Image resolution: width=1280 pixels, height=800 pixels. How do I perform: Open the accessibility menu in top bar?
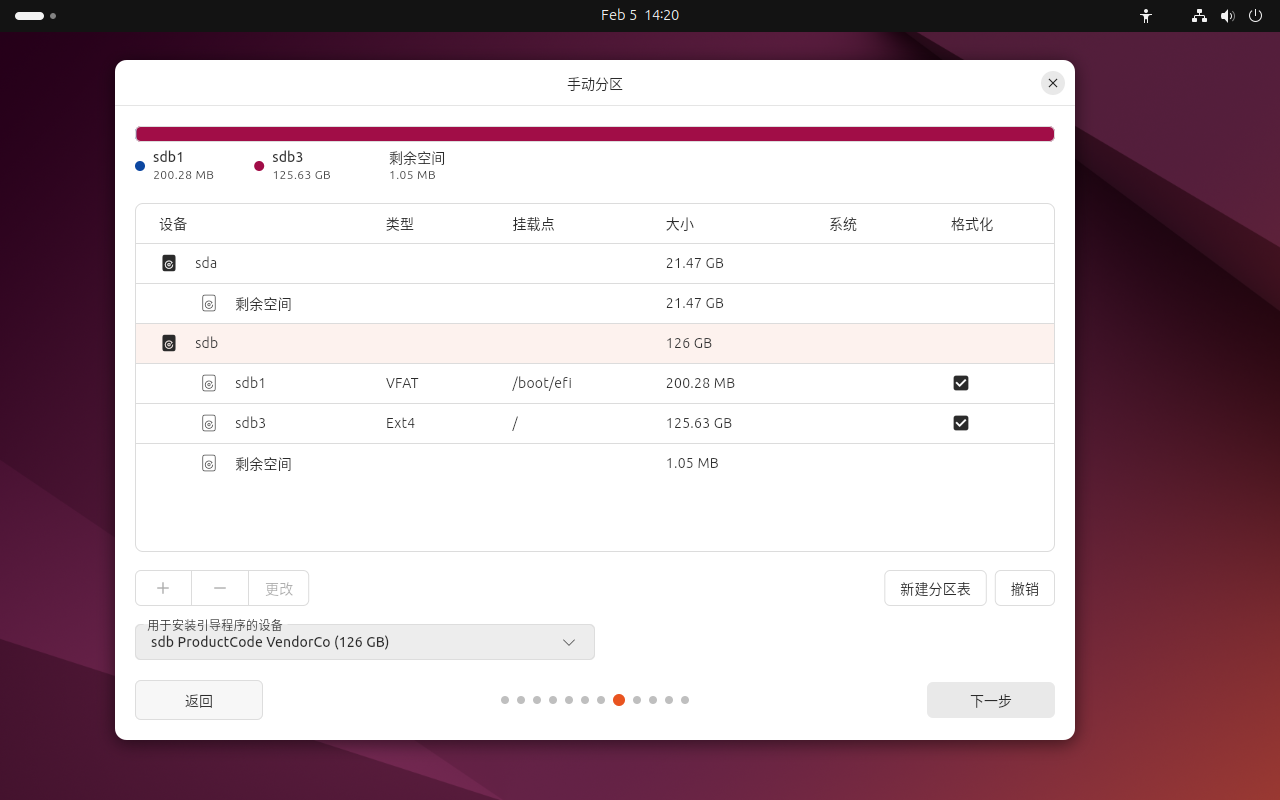[x=1146, y=16]
